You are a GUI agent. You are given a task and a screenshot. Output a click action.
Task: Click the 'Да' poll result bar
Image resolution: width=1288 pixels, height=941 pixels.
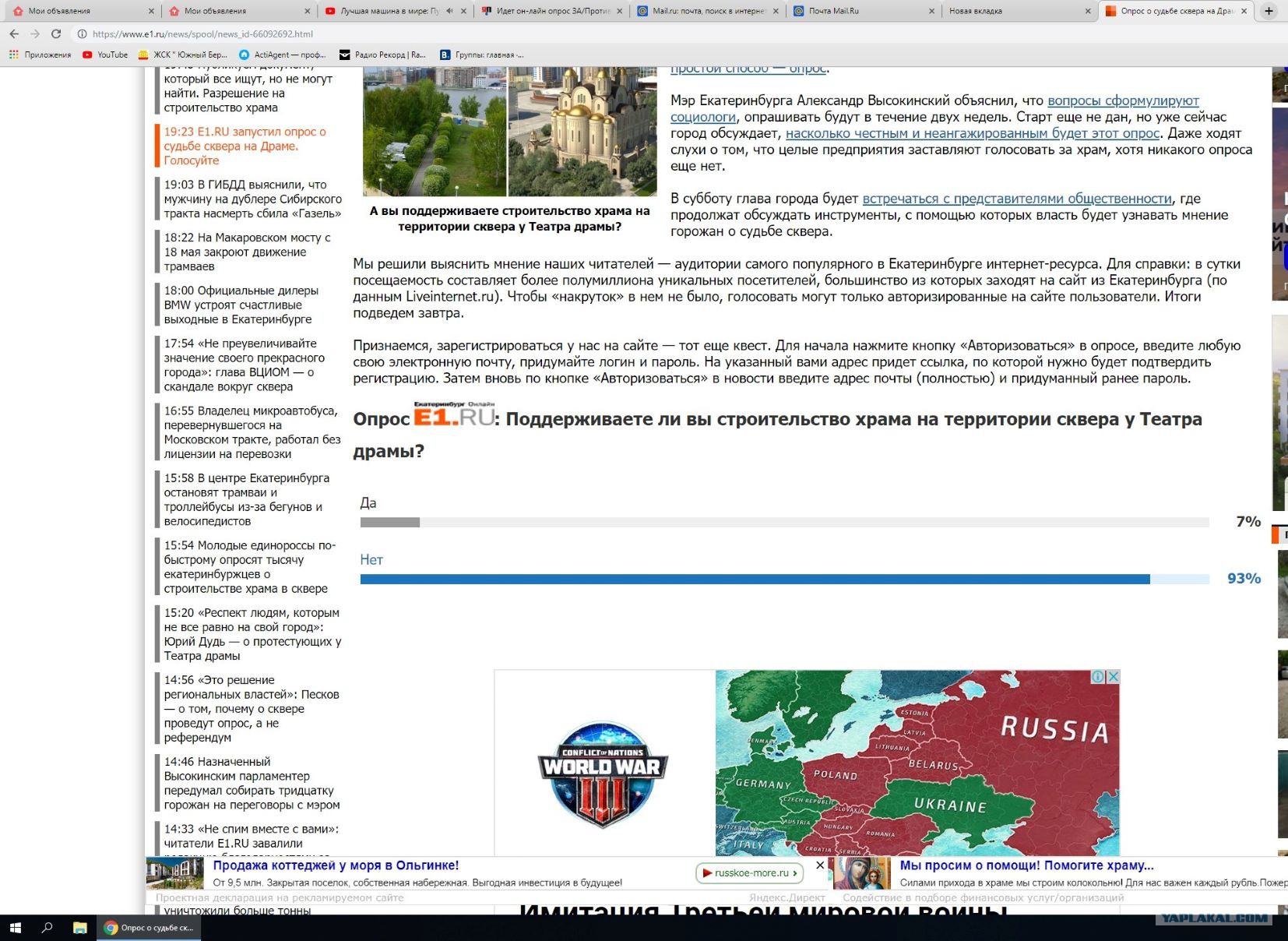785,522
